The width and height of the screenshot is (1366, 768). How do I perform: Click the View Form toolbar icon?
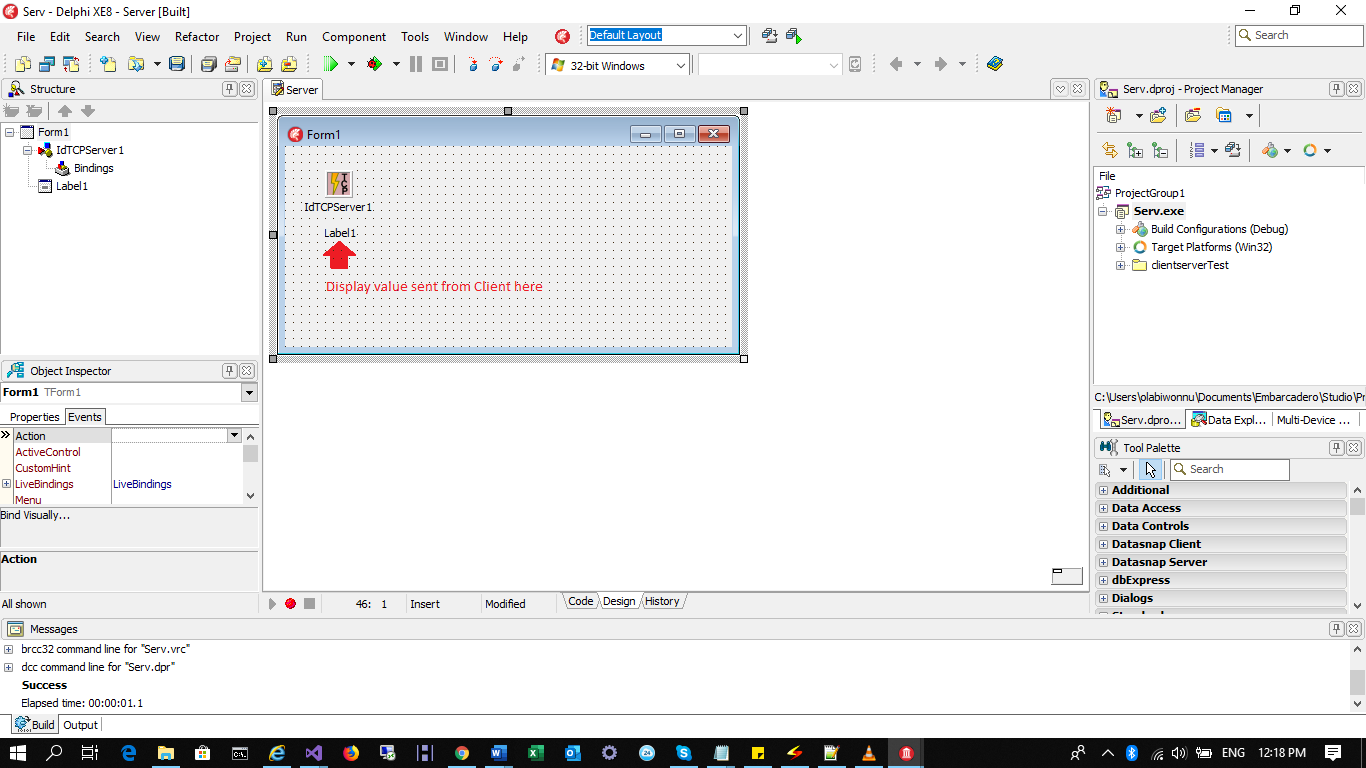point(47,64)
